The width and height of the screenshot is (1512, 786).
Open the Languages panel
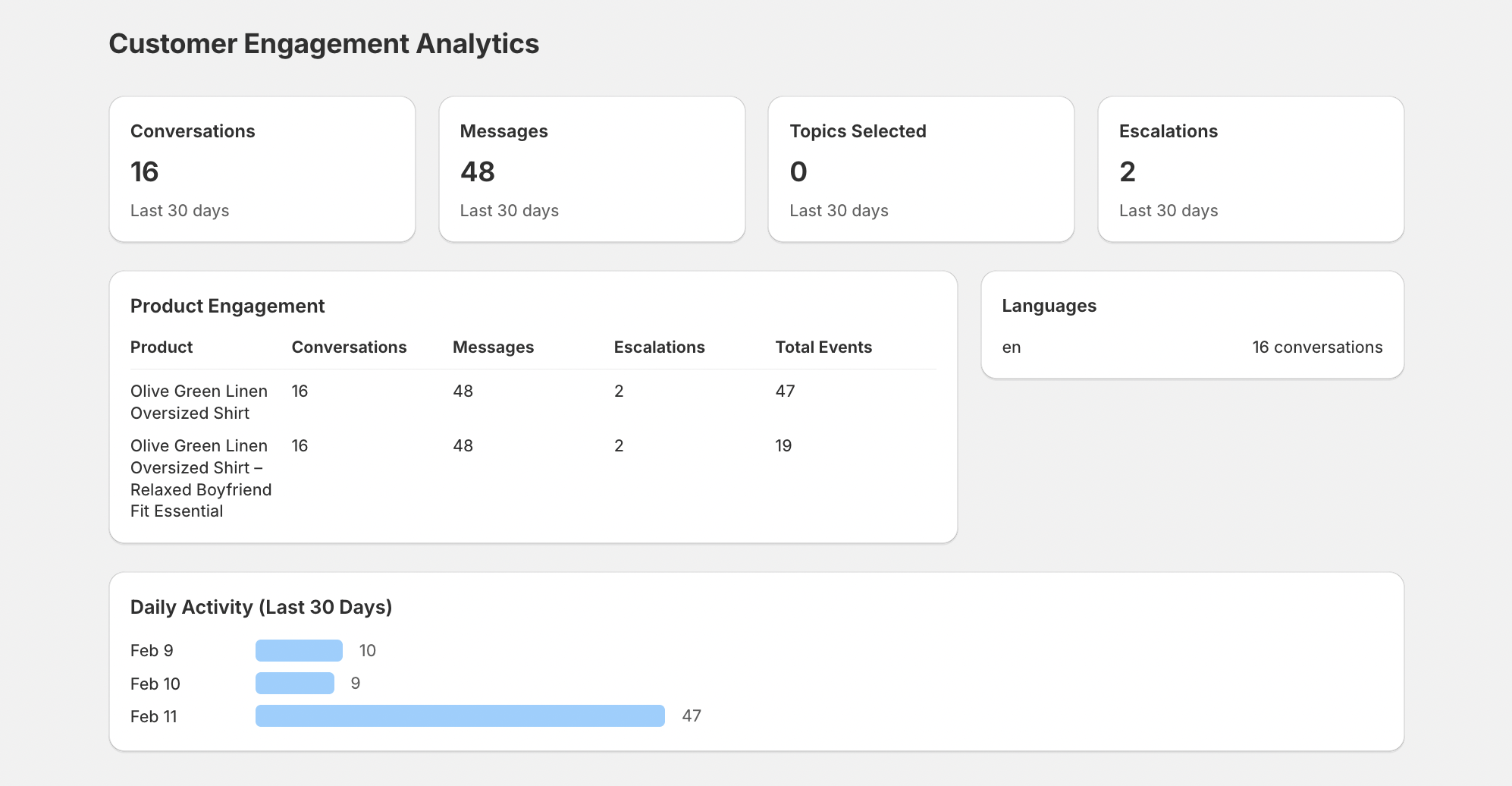[1049, 306]
